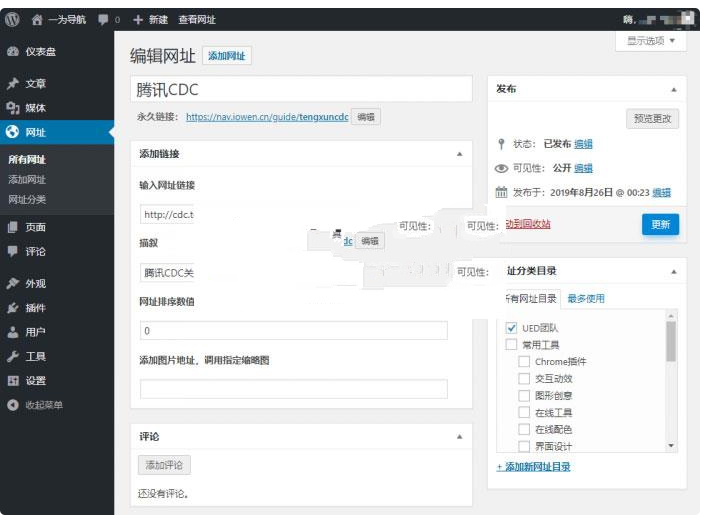This screenshot has width=705, height=526.
Task: Expand the 显示选项 screen options dropdown
Action: pyautogui.click(x=651, y=41)
